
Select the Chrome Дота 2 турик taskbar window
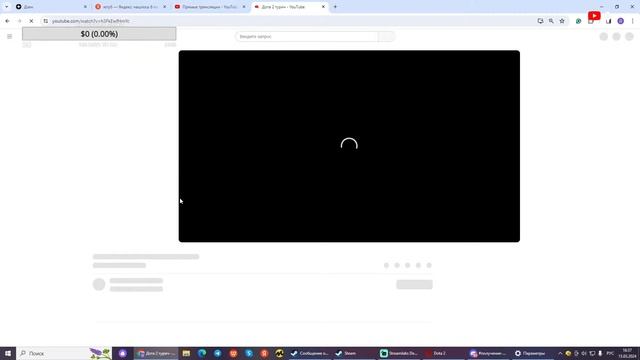[x=156, y=353]
